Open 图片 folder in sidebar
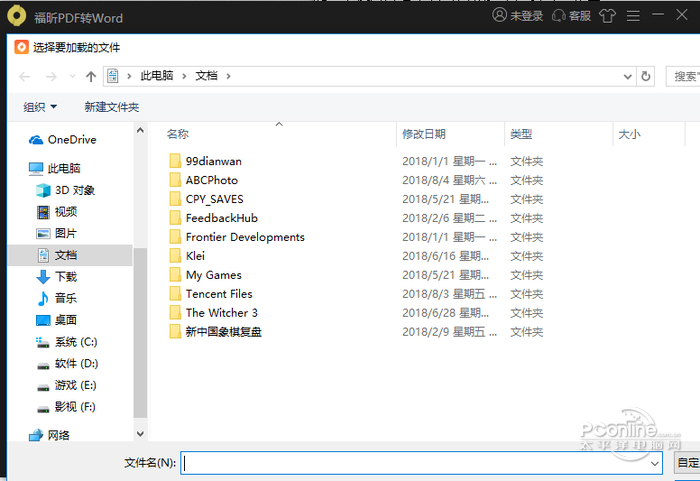The width and height of the screenshot is (700, 481). tap(57, 233)
